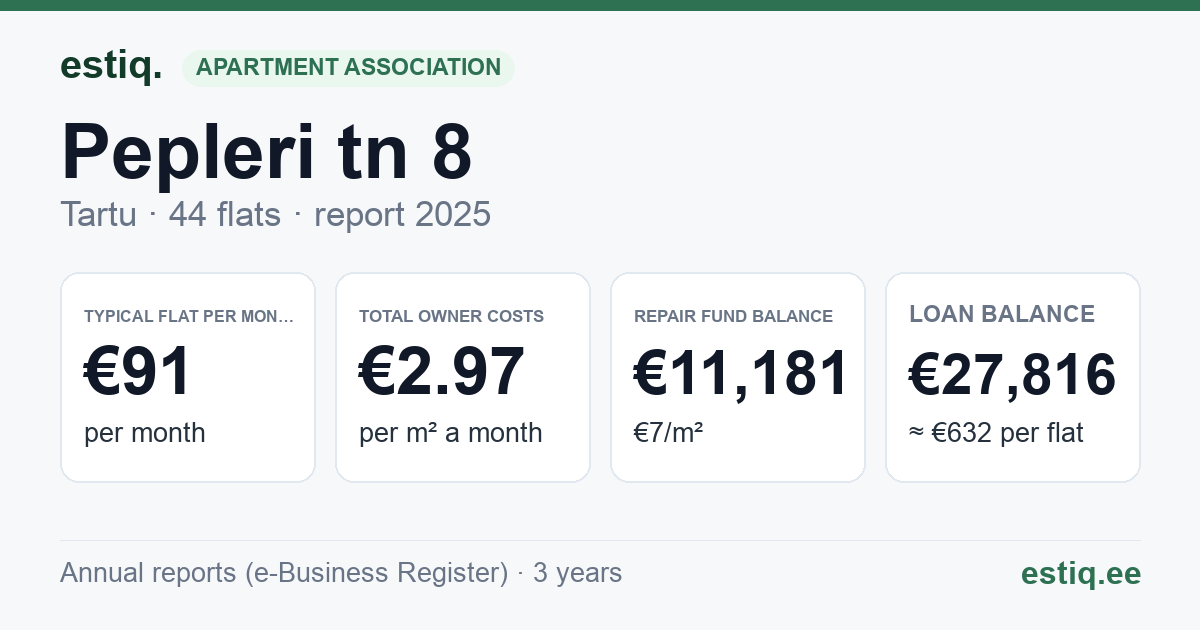Click the 'per m² a month' caption
This screenshot has width=1200, height=630.
[450, 433]
